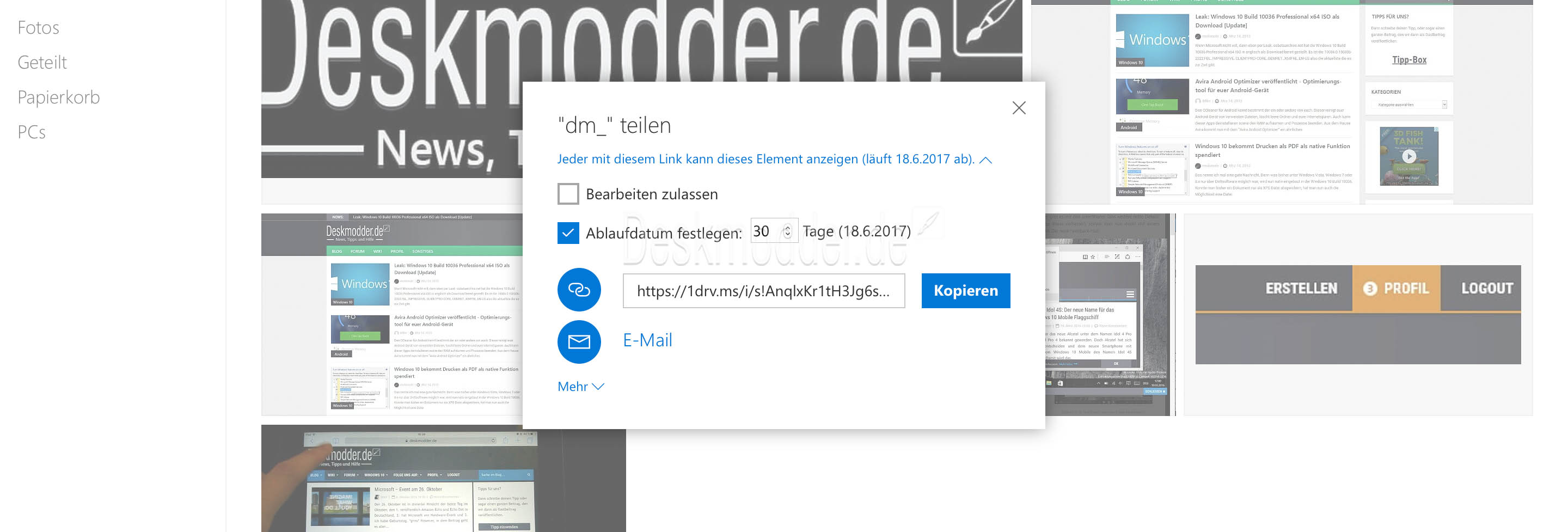Click the round E-Mail envelope icon

(x=579, y=342)
